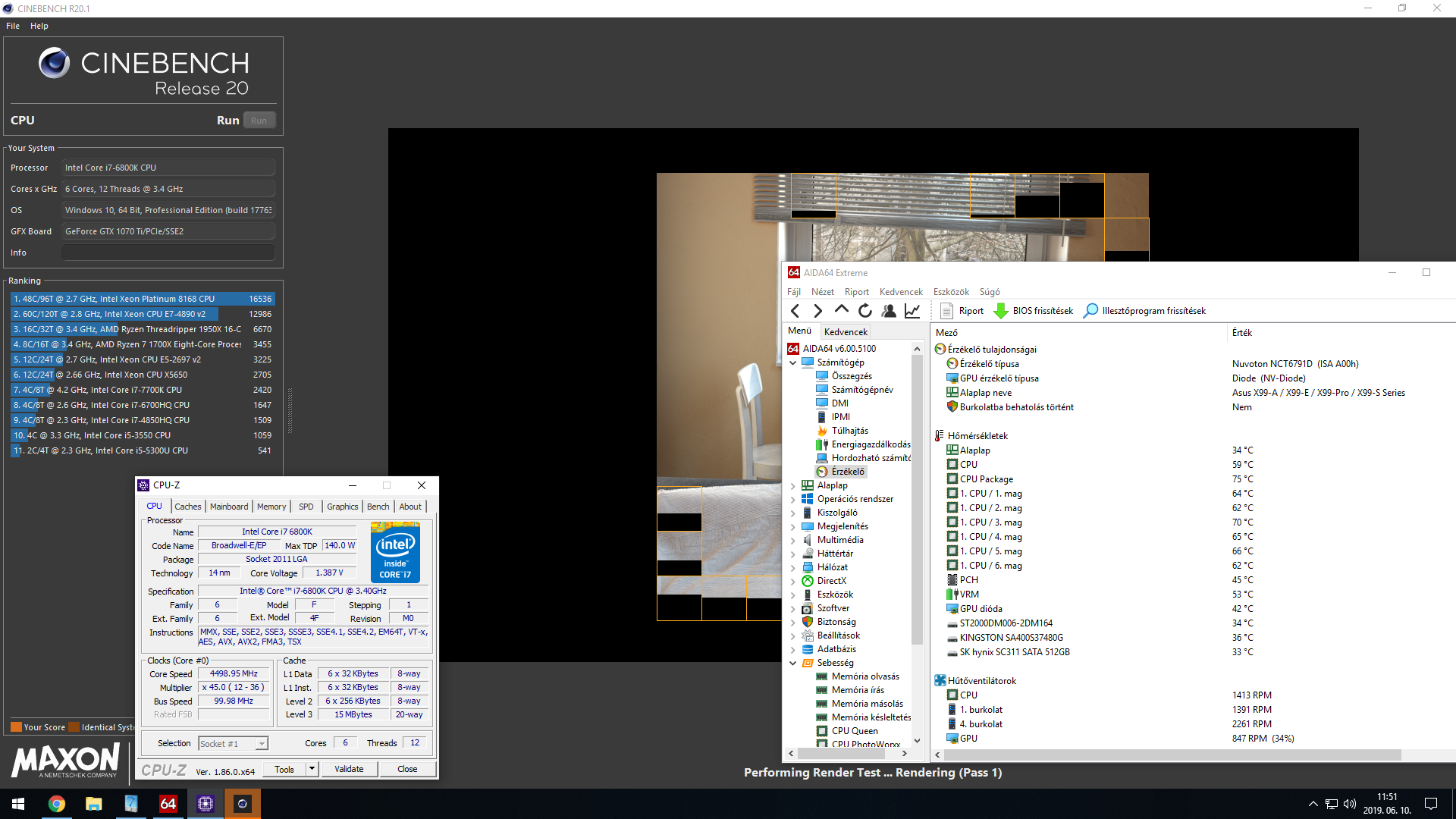
Task: Switch to CPU-Z Graphics tab
Action: (342, 507)
